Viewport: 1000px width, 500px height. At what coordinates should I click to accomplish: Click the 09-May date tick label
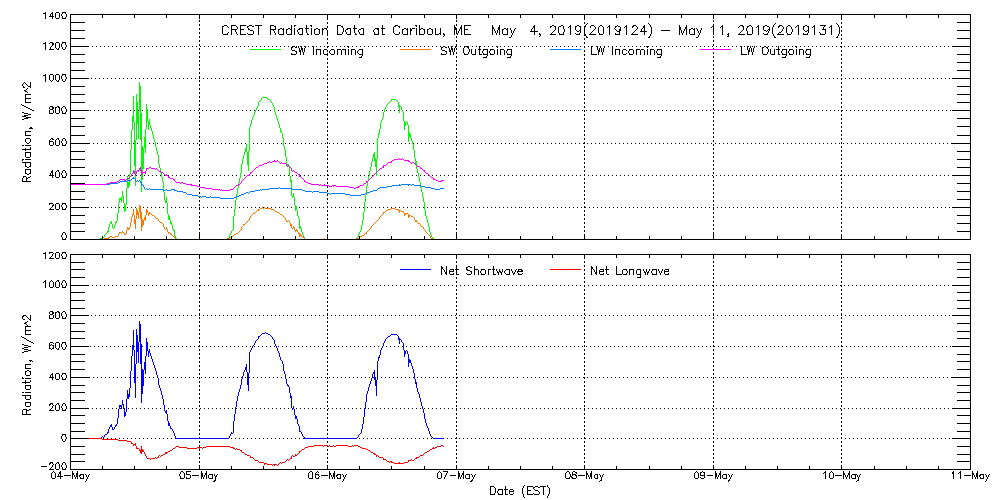pos(713,476)
